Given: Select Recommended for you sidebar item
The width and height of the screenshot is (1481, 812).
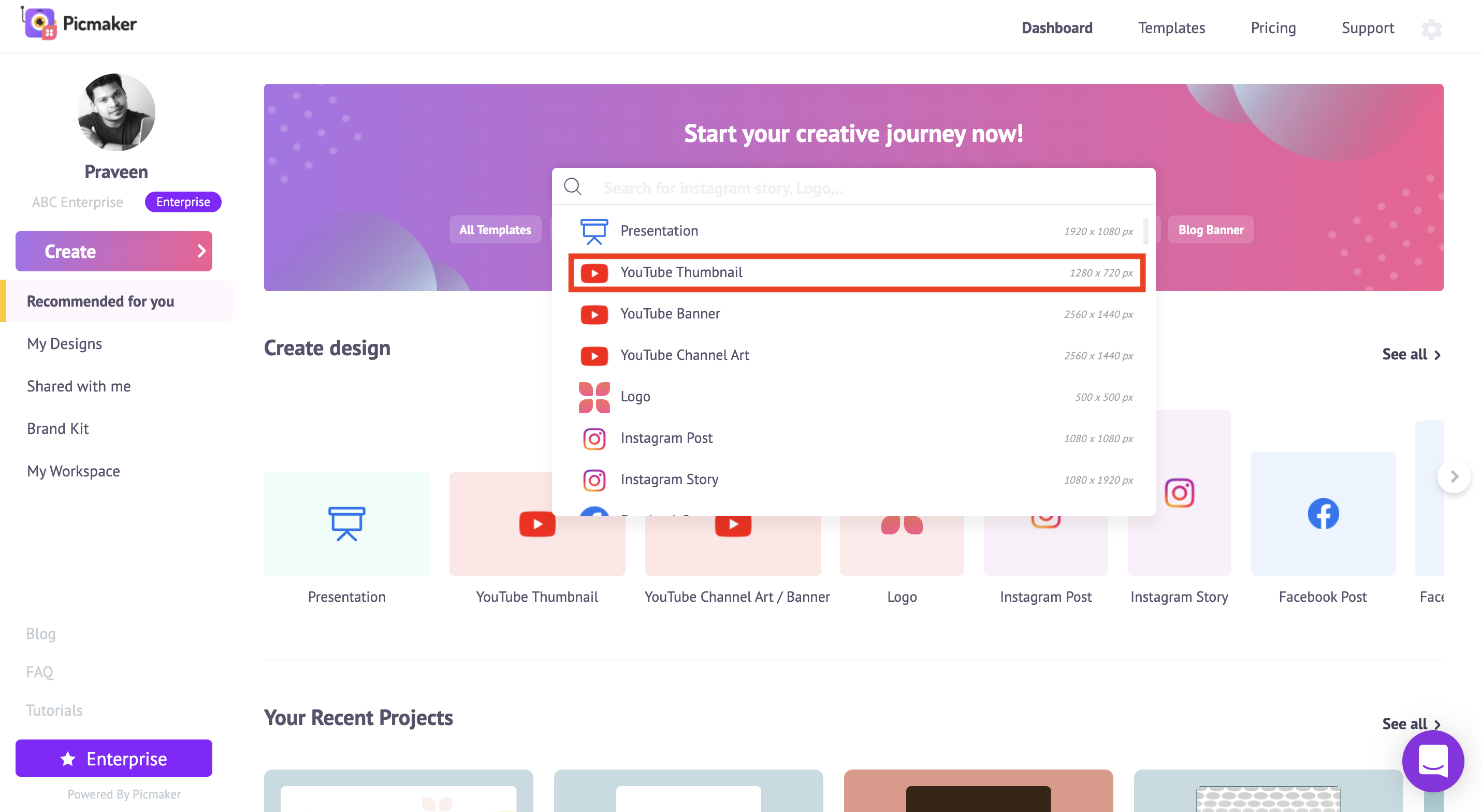Looking at the screenshot, I should point(117,301).
